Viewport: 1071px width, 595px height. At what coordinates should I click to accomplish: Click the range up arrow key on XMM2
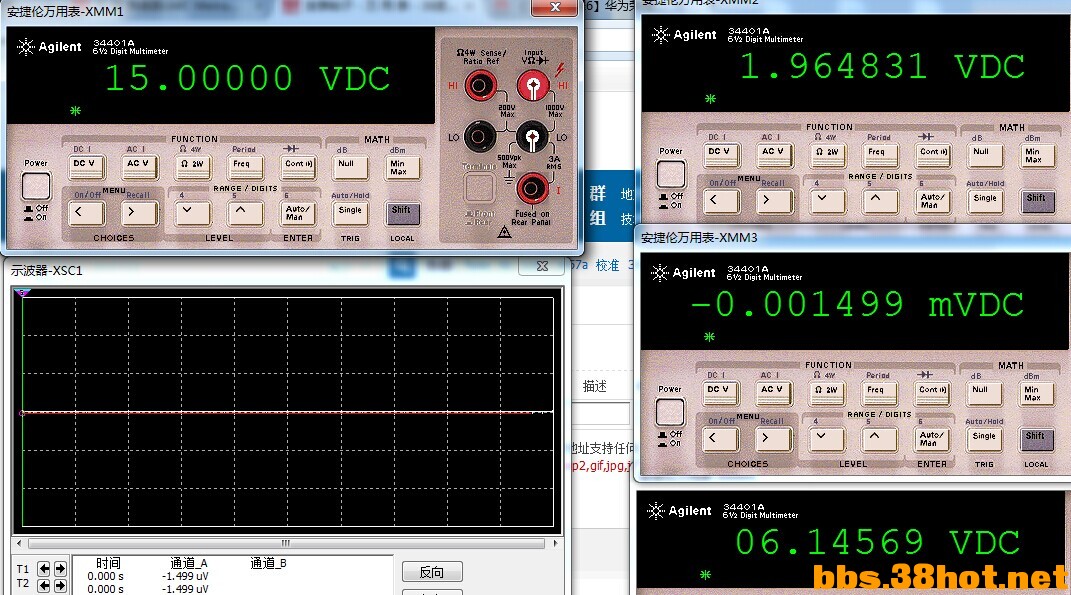pos(880,201)
